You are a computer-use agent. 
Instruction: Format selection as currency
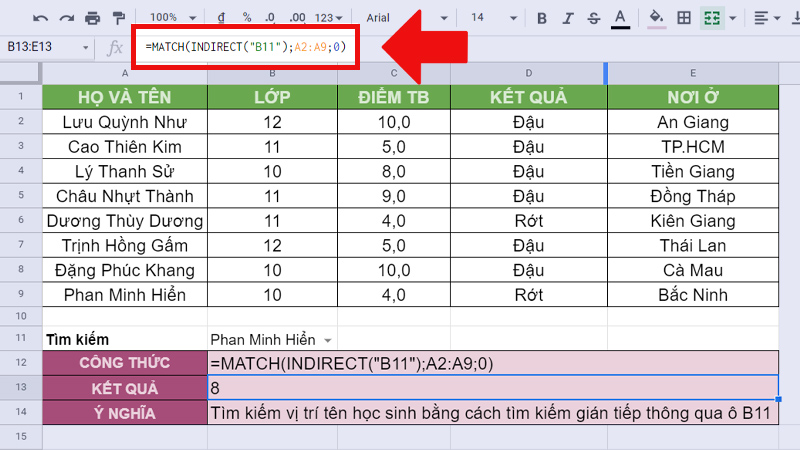[221, 17]
